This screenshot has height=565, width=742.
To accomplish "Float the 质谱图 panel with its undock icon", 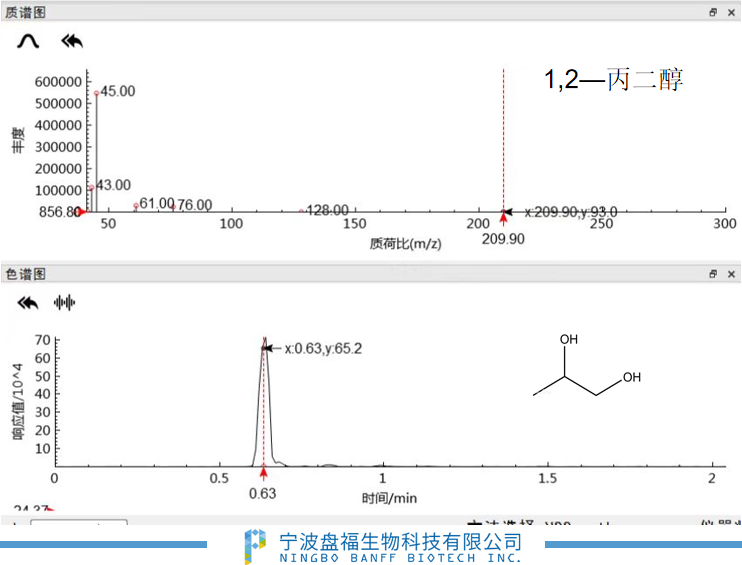I will click(713, 12).
